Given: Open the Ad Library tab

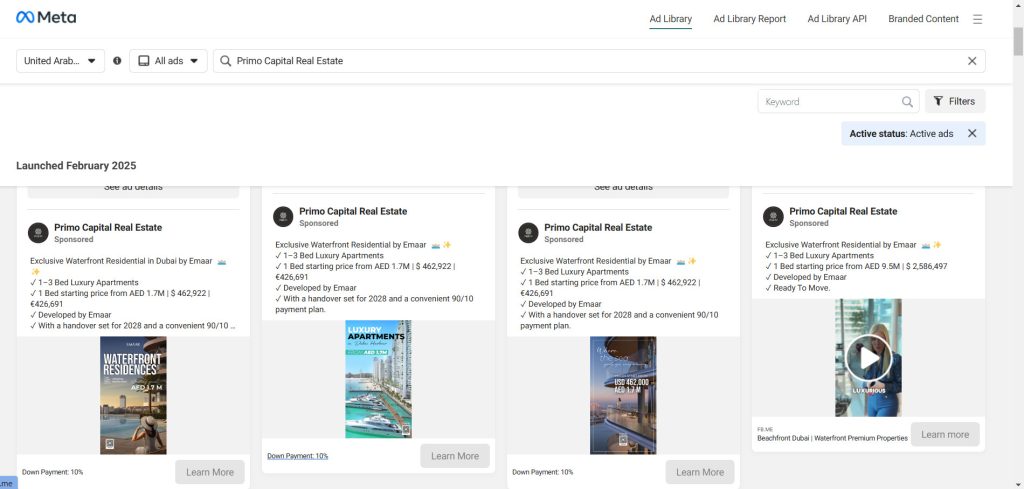Looking at the screenshot, I should click(671, 19).
